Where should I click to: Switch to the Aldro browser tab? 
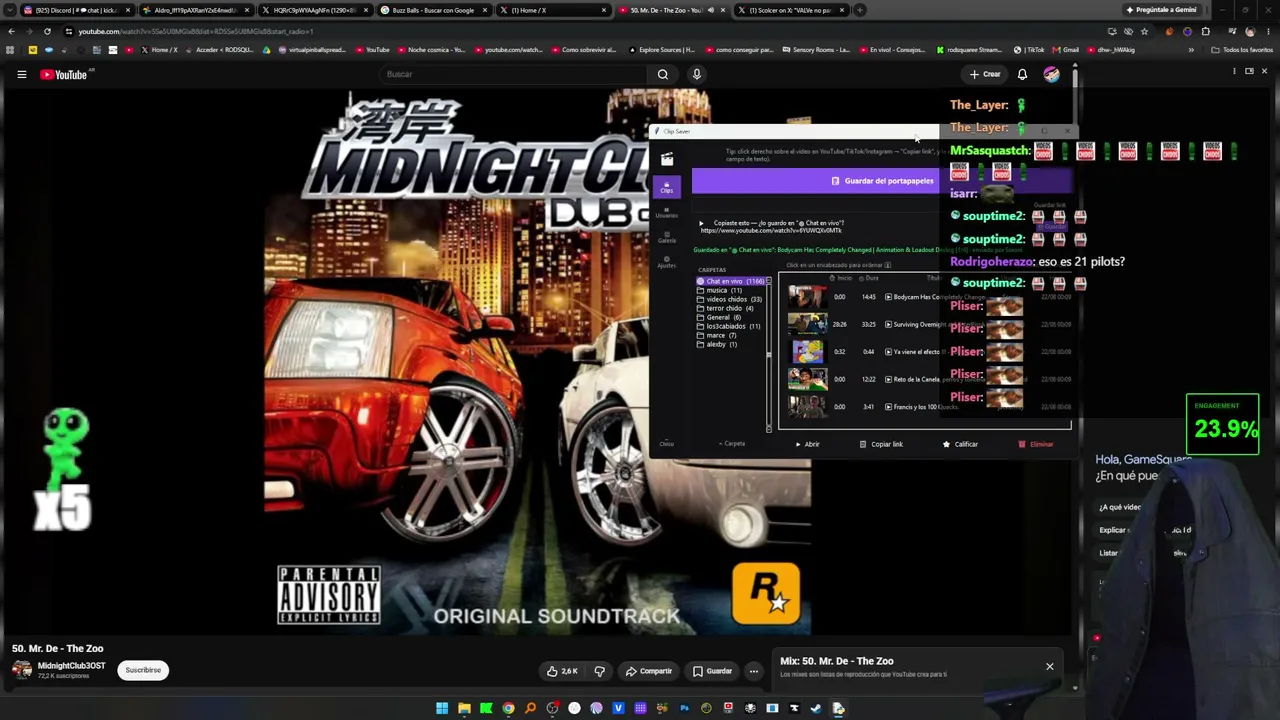(195, 10)
